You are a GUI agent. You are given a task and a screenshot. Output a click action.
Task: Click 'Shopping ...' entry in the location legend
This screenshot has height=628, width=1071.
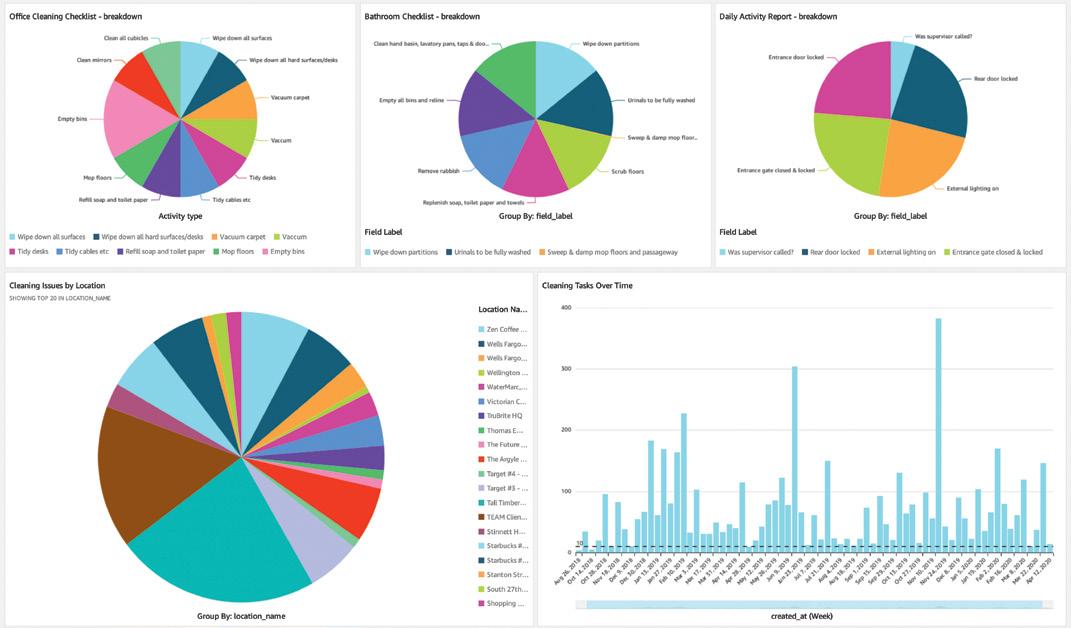[502, 603]
